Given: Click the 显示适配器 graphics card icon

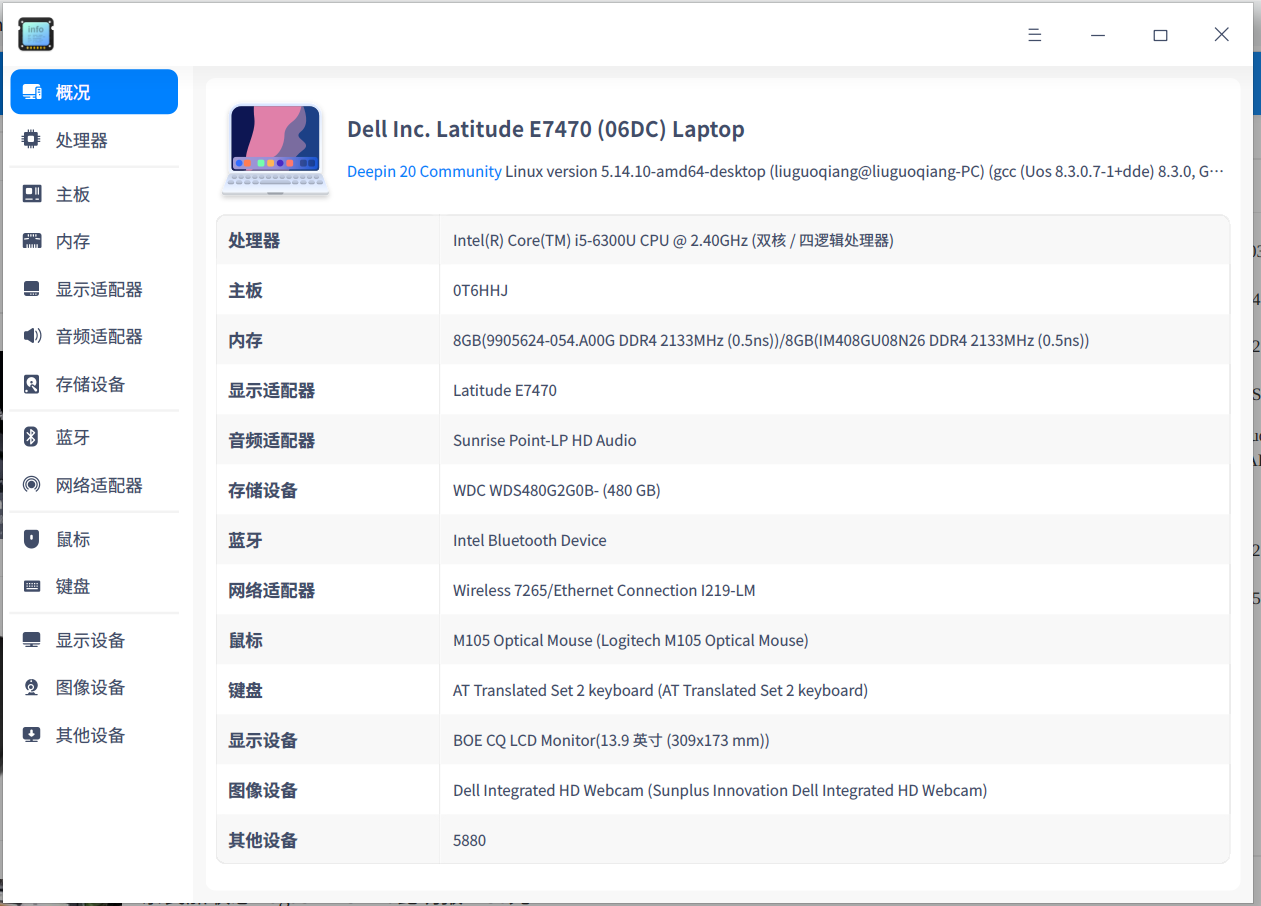Looking at the screenshot, I should pyautogui.click(x=32, y=289).
